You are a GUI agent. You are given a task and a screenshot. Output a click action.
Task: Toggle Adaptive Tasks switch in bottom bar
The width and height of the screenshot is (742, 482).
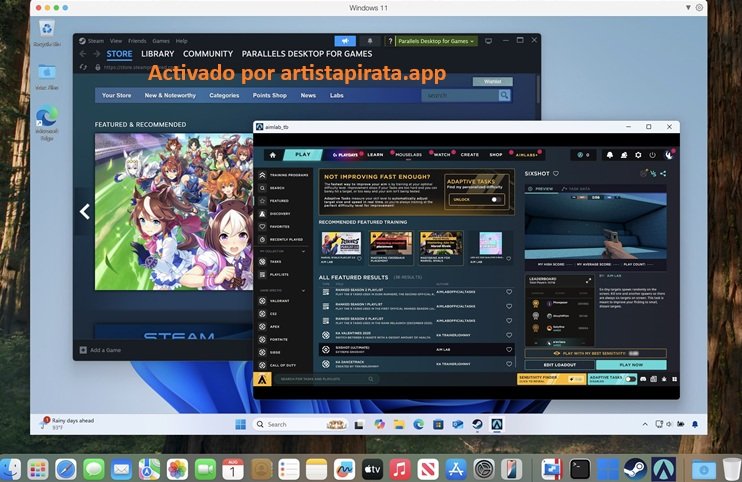[630, 379]
